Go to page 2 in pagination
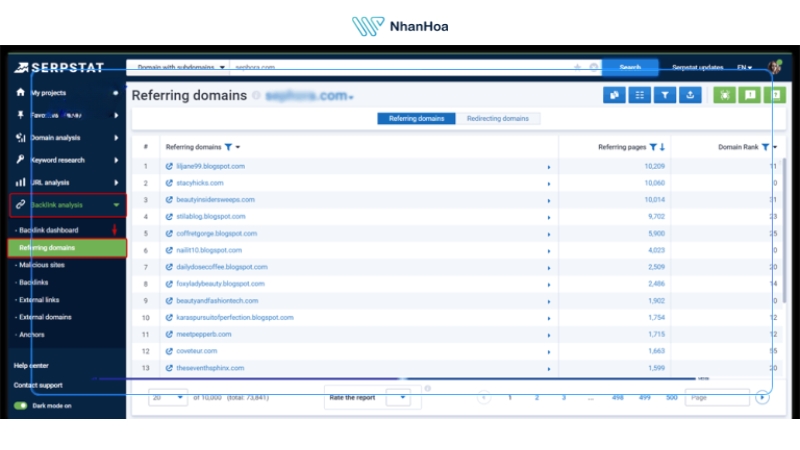 tap(537, 397)
